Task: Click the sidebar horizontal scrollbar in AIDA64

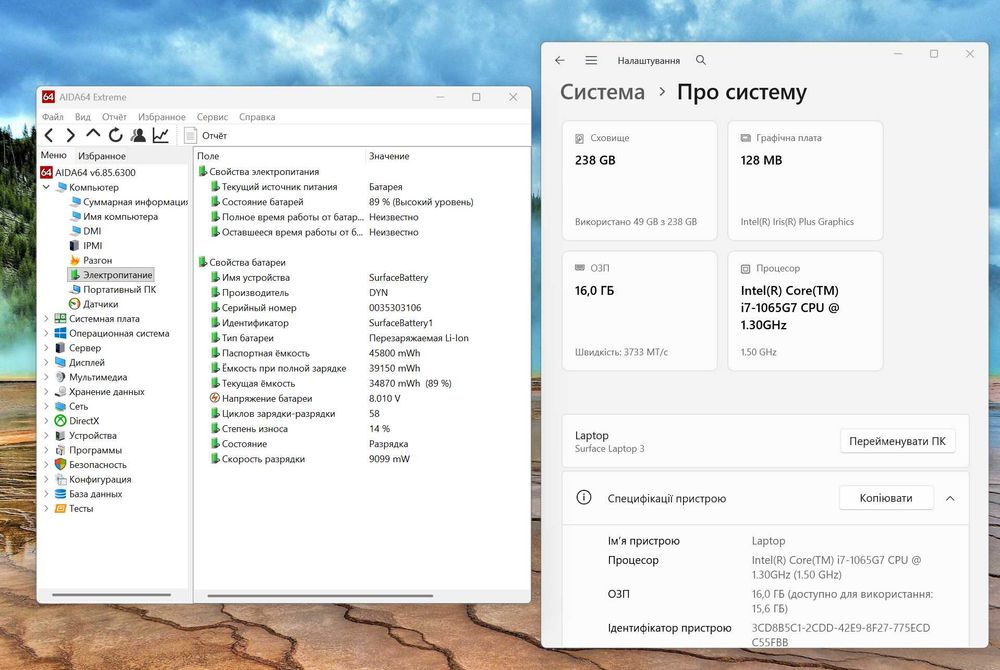Action: (112, 595)
